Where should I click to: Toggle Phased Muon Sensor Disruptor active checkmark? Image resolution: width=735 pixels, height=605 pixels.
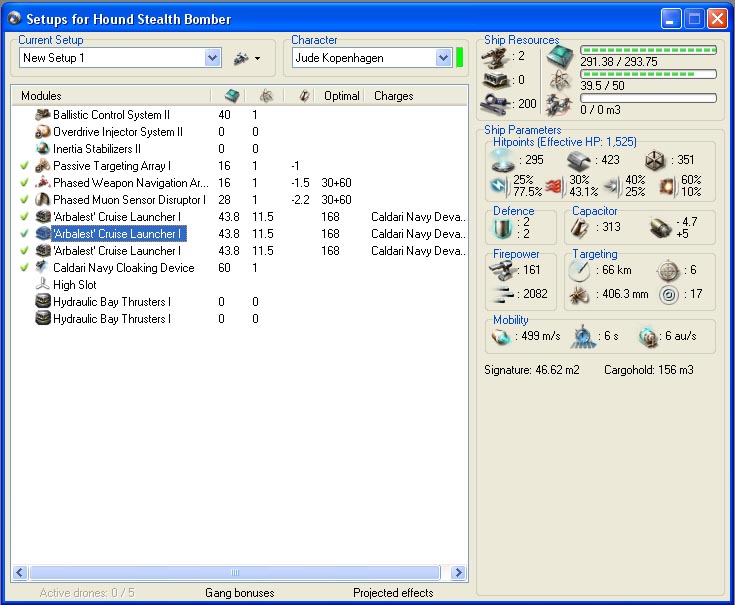pyautogui.click(x=24, y=200)
